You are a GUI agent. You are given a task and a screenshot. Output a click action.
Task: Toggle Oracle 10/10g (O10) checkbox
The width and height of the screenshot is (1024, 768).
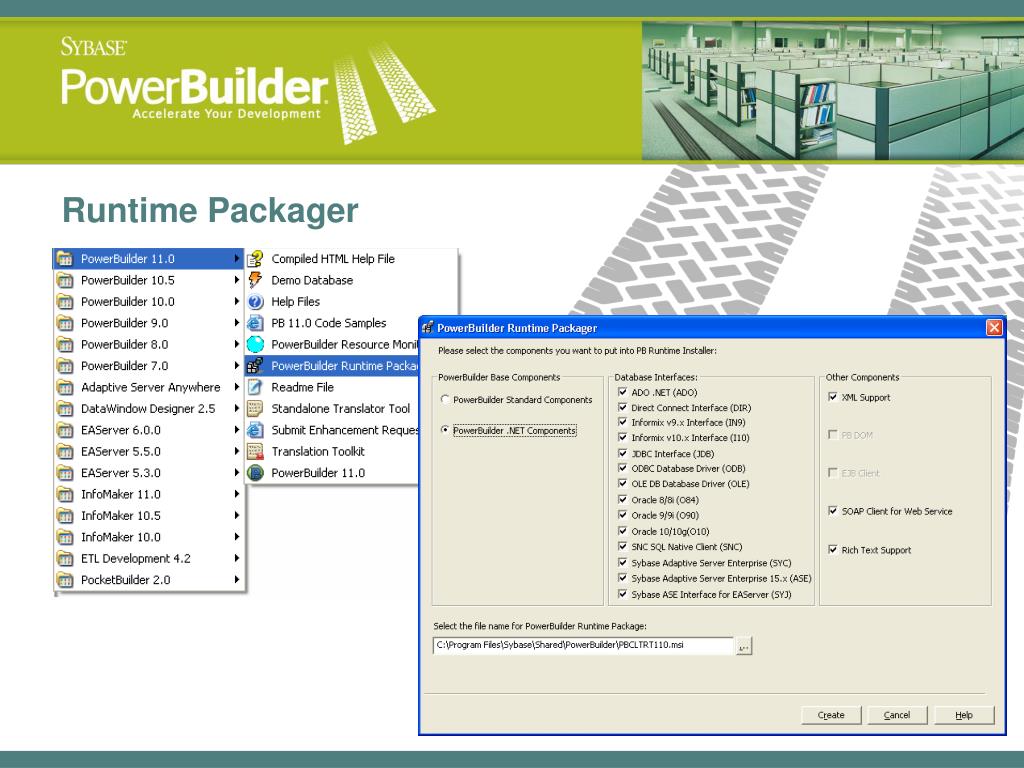coord(622,531)
